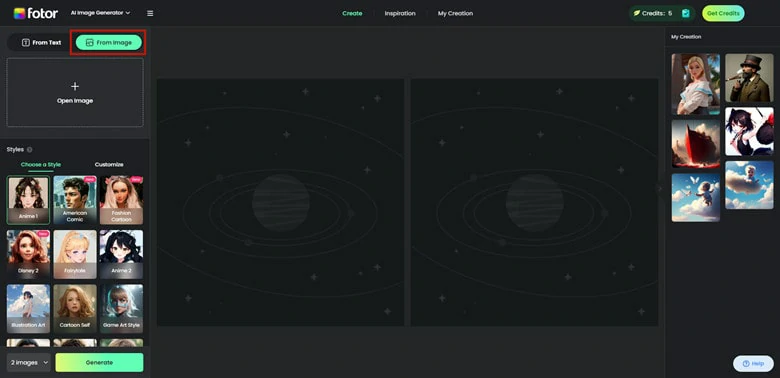Click the My Creation panel heading
Image resolution: width=780 pixels, height=378 pixels.
click(x=686, y=37)
